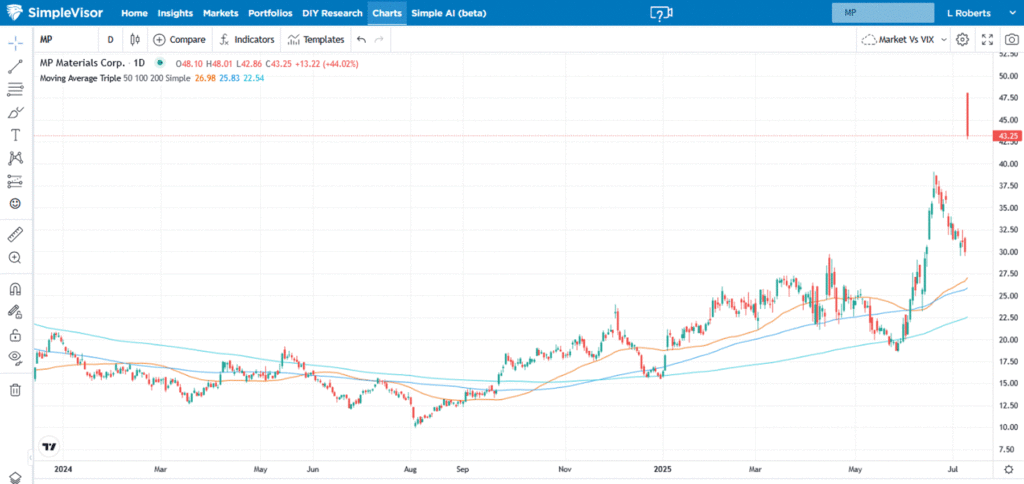Open the candlestick chart style dropdown
The height and width of the screenshot is (484, 1024).
[x=135, y=40]
